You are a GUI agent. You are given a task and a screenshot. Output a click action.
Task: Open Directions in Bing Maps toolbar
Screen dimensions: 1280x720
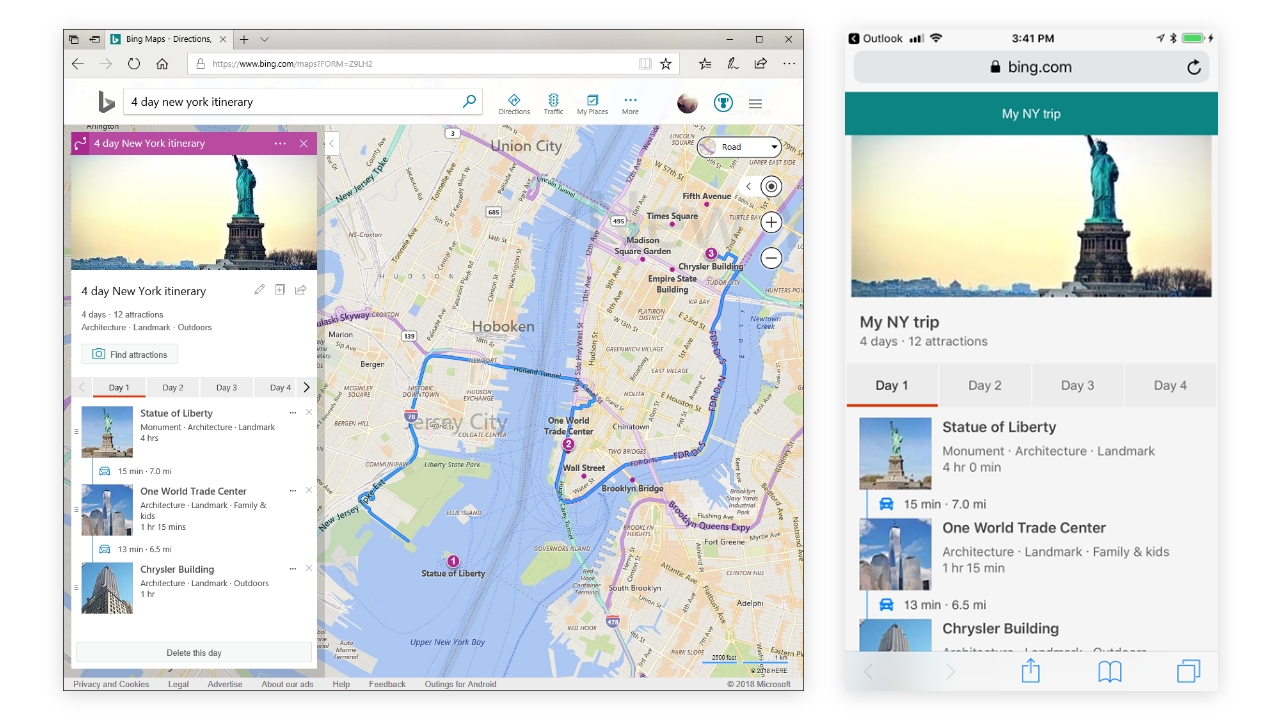tap(514, 104)
